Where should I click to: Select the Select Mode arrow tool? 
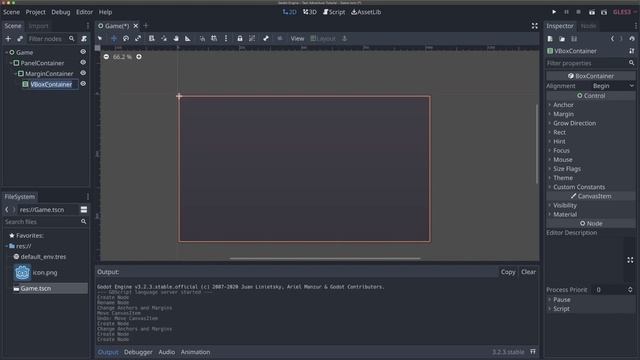[100, 38]
